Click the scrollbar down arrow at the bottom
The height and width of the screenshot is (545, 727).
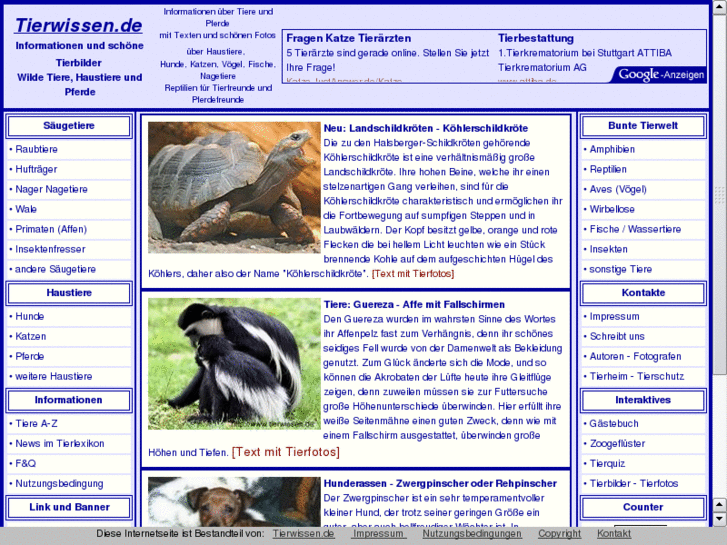[719, 518]
